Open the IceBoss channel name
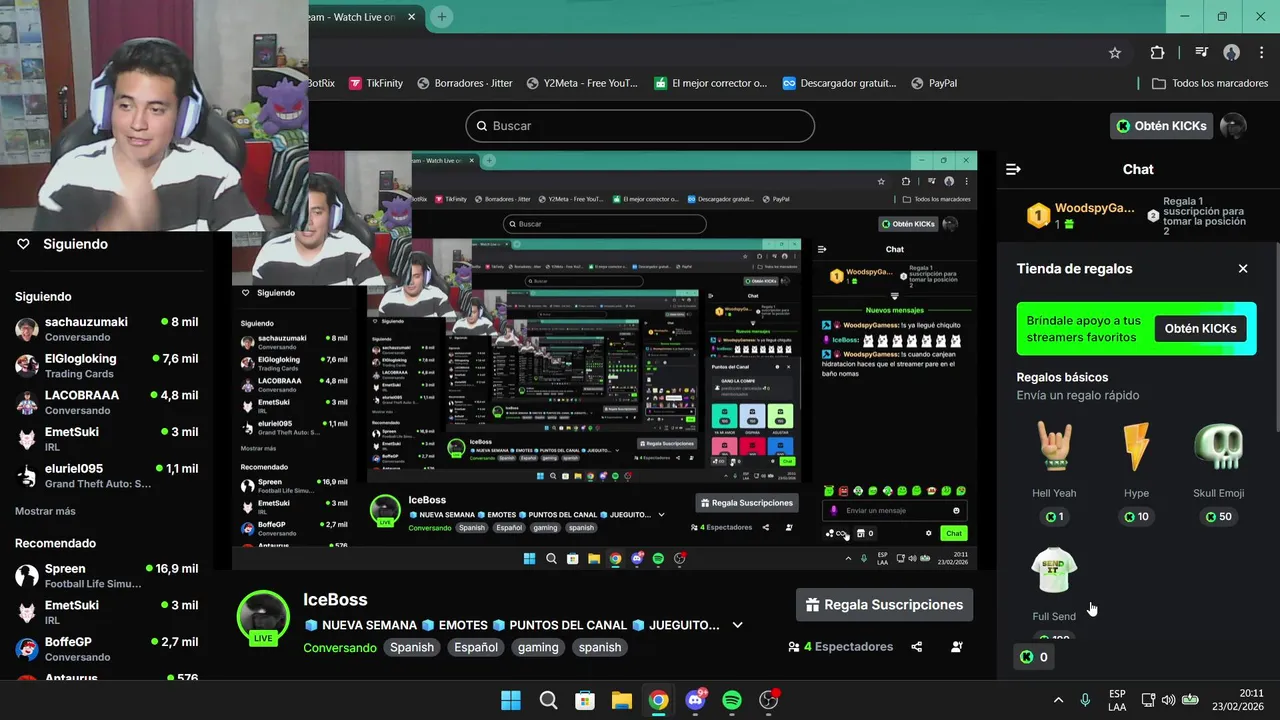This screenshot has height=720, width=1280. 335,600
